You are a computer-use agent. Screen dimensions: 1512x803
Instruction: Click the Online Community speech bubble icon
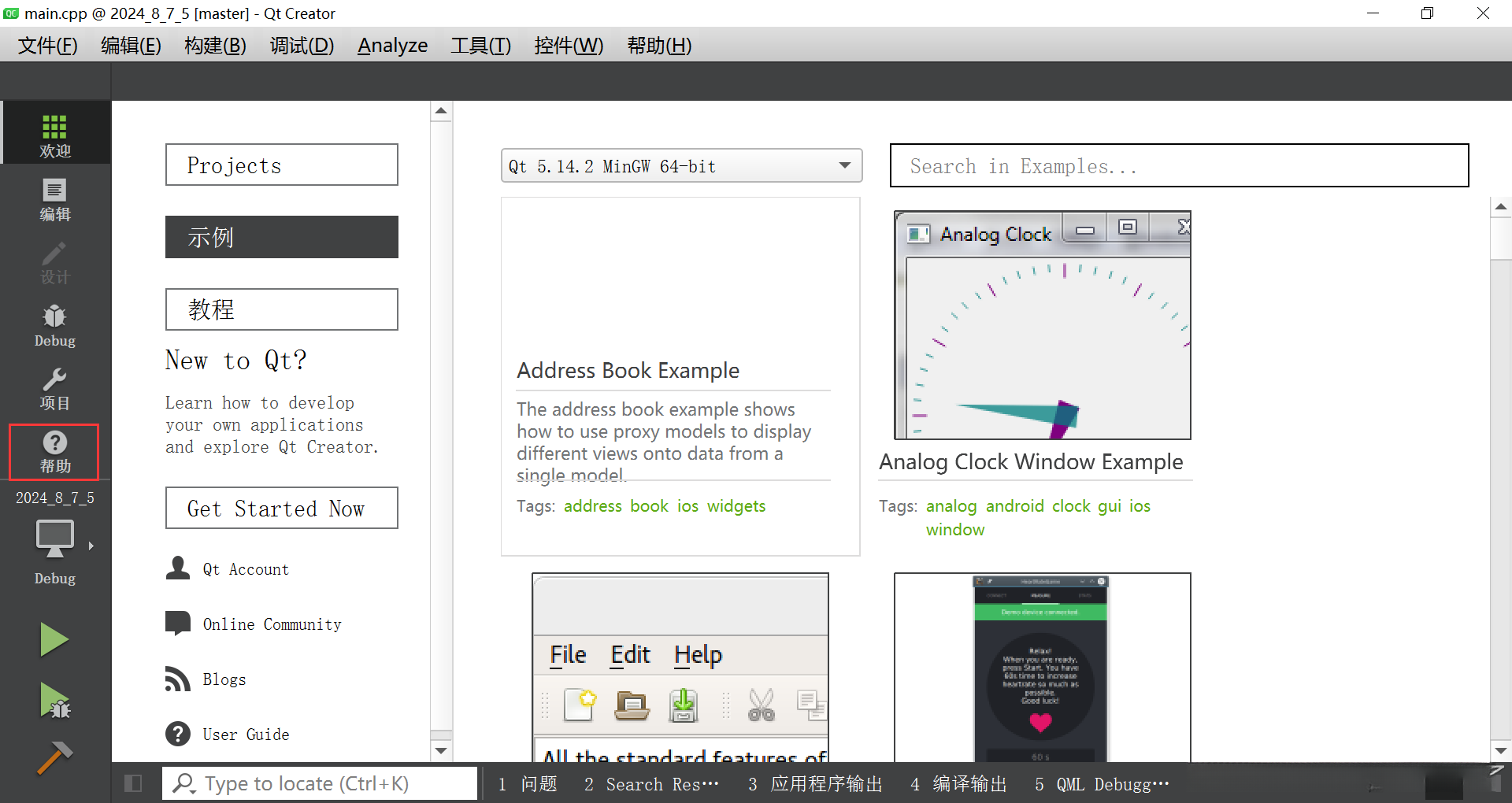pos(178,623)
